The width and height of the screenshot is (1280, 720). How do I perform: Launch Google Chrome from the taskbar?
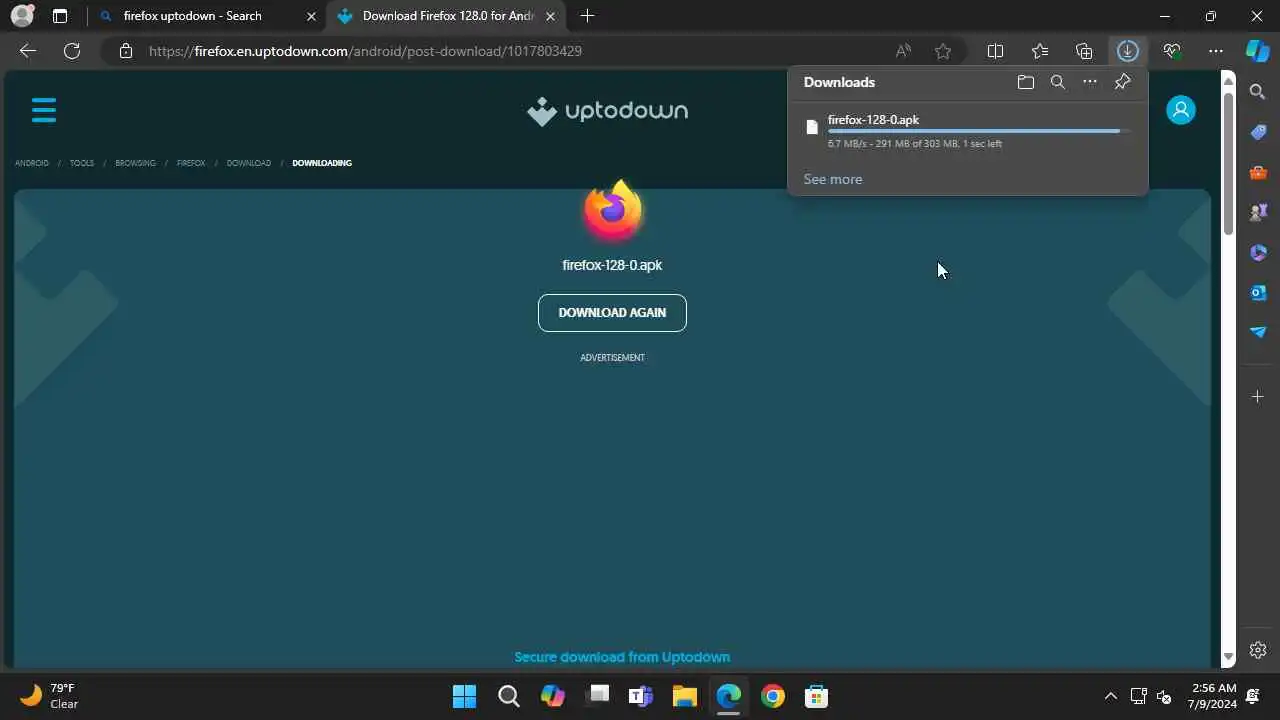coord(772,696)
